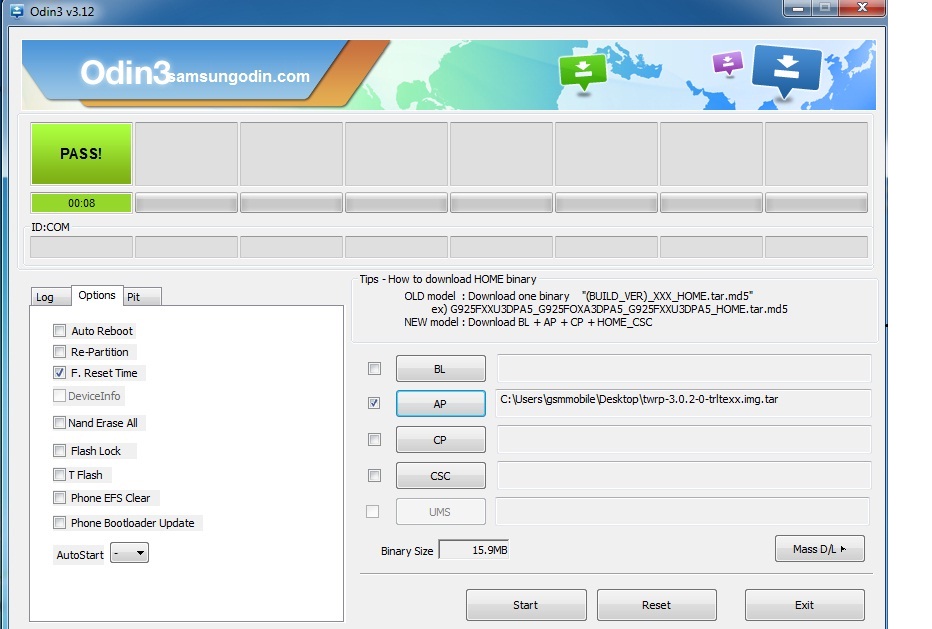This screenshot has width=932, height=629.
Task: Check the Phone EFS Clear option
Action: 59,498
